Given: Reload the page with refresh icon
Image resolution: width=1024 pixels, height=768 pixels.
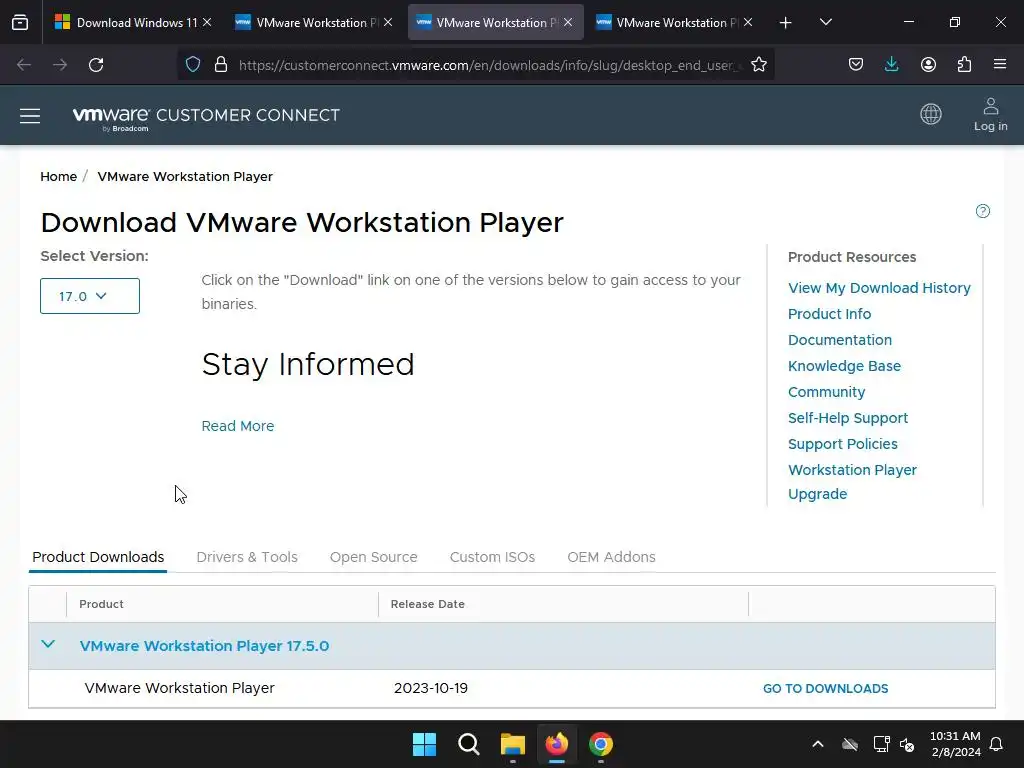Looking at the screenshot, I should [96, 65].
